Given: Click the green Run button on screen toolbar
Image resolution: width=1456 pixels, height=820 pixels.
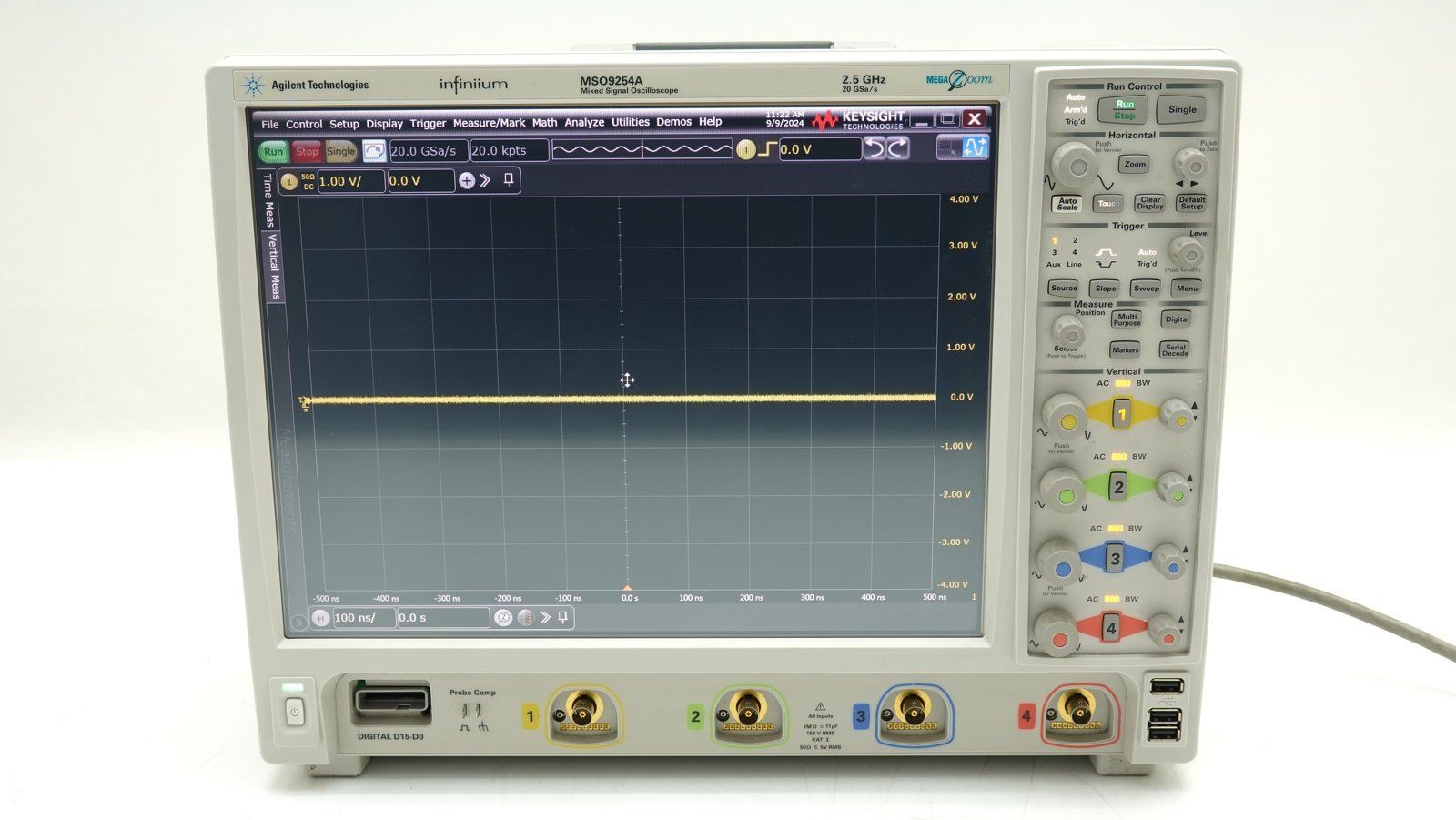Looking at the screenshot, I should [x=273, y=152].
